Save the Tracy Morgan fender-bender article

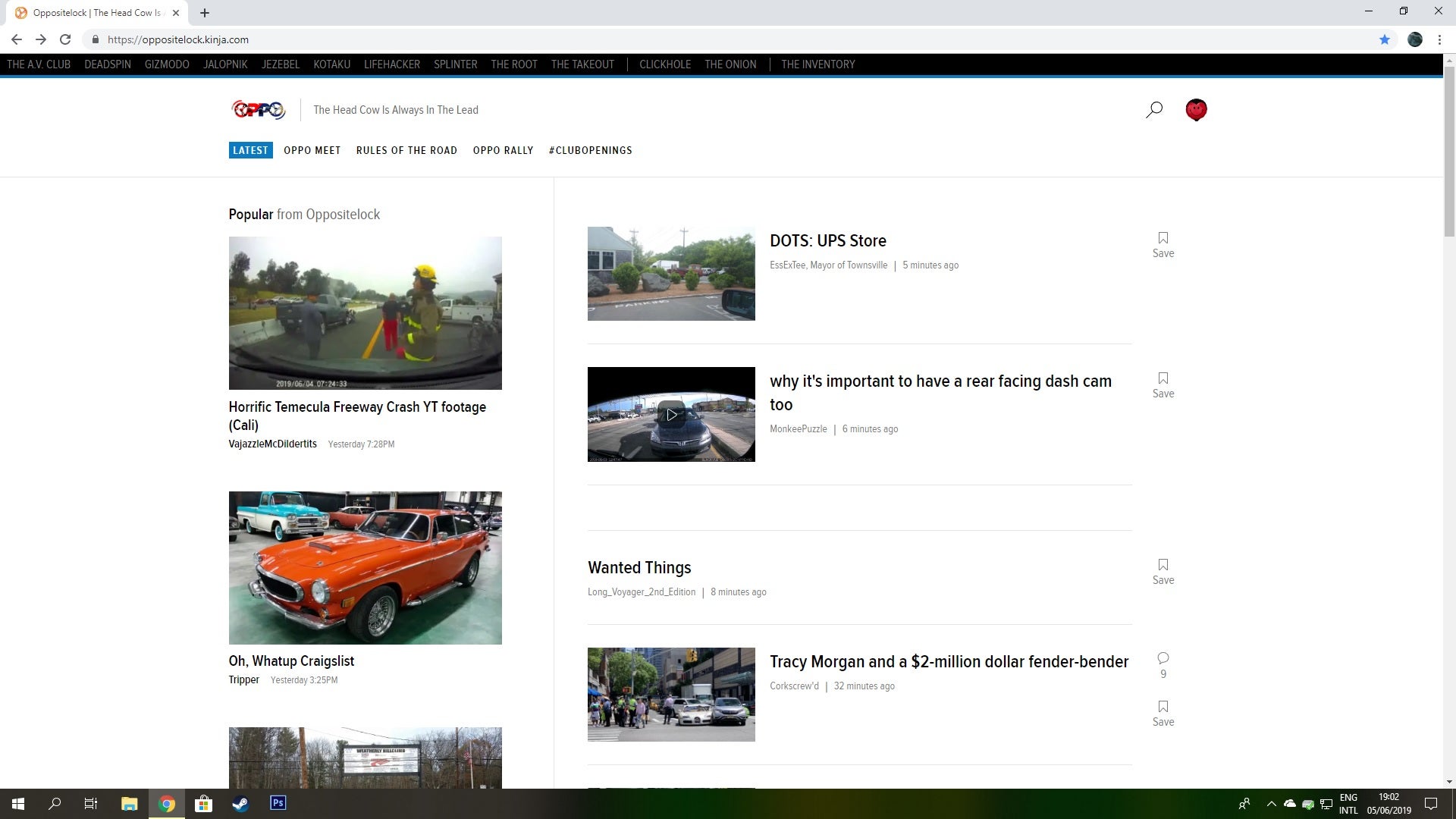(x=1163, y=714)
